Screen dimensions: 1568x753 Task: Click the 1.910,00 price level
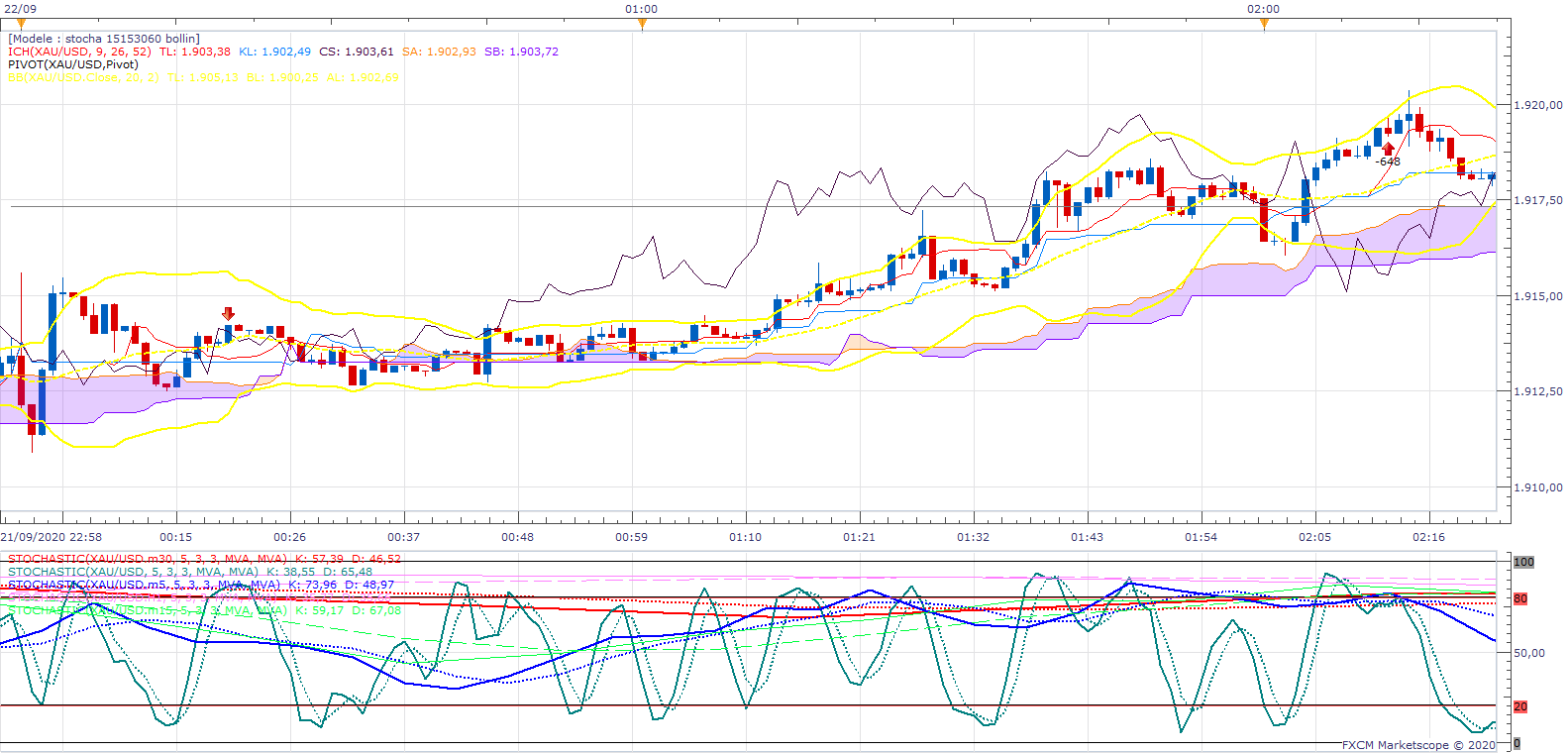(1538, 487)
